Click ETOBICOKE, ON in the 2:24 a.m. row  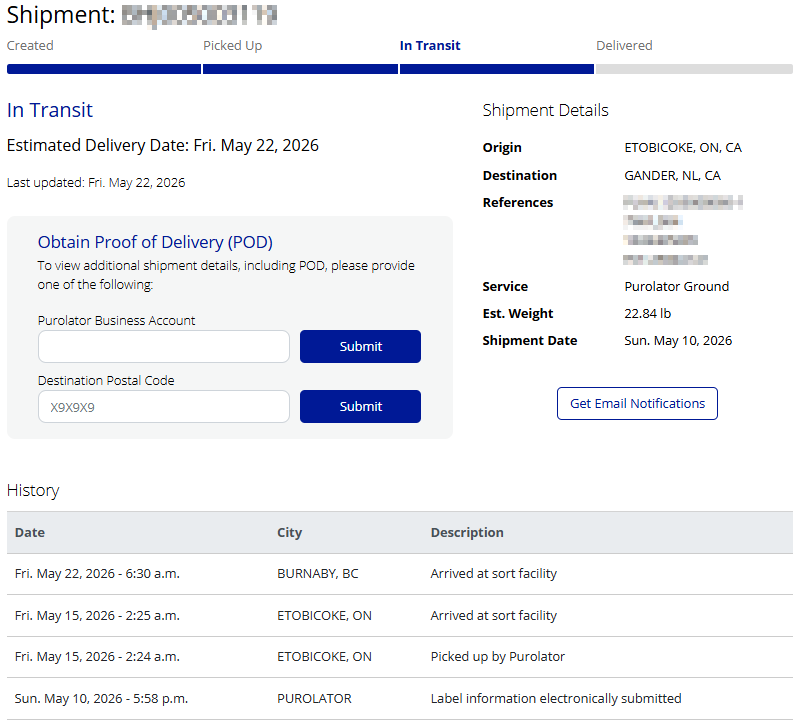click(x=324, y=657)
